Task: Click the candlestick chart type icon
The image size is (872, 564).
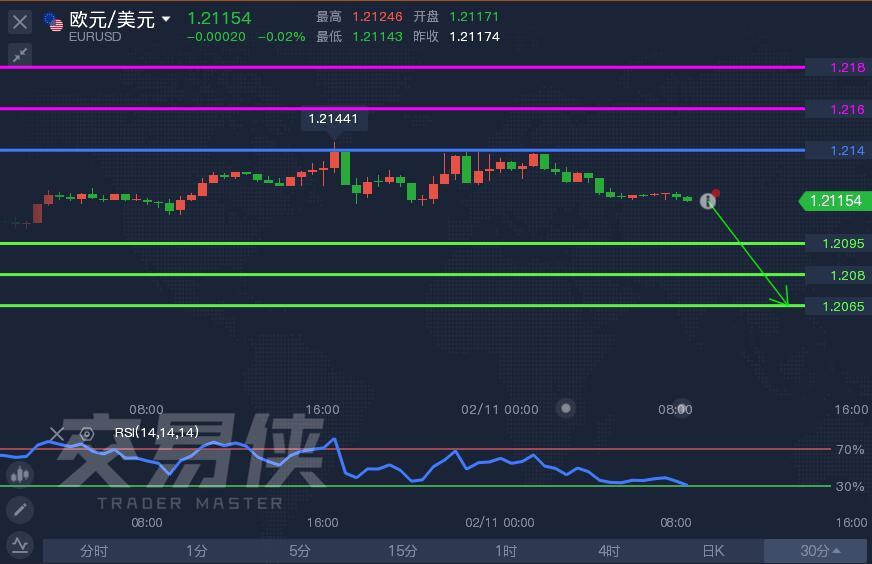Action: [20, 474]
